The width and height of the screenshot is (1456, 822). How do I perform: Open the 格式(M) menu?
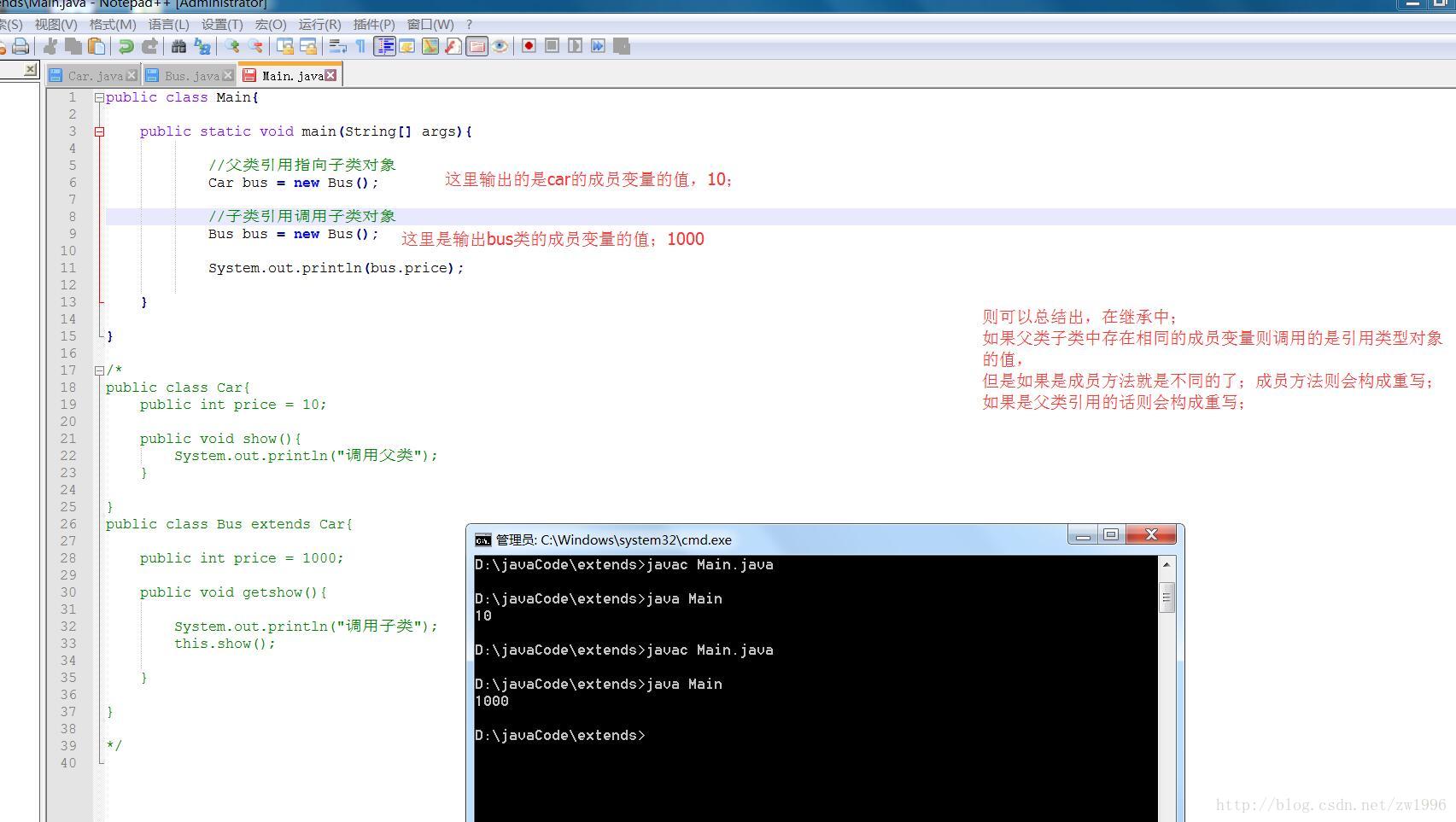point(113,24)
